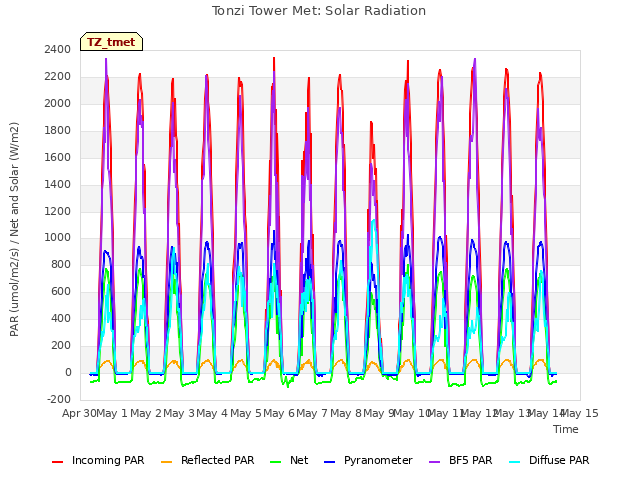Click the chart title 'Tonzi Tower Met: Solar Radiation'
This screenshot has height=480, width=640.
319,11
